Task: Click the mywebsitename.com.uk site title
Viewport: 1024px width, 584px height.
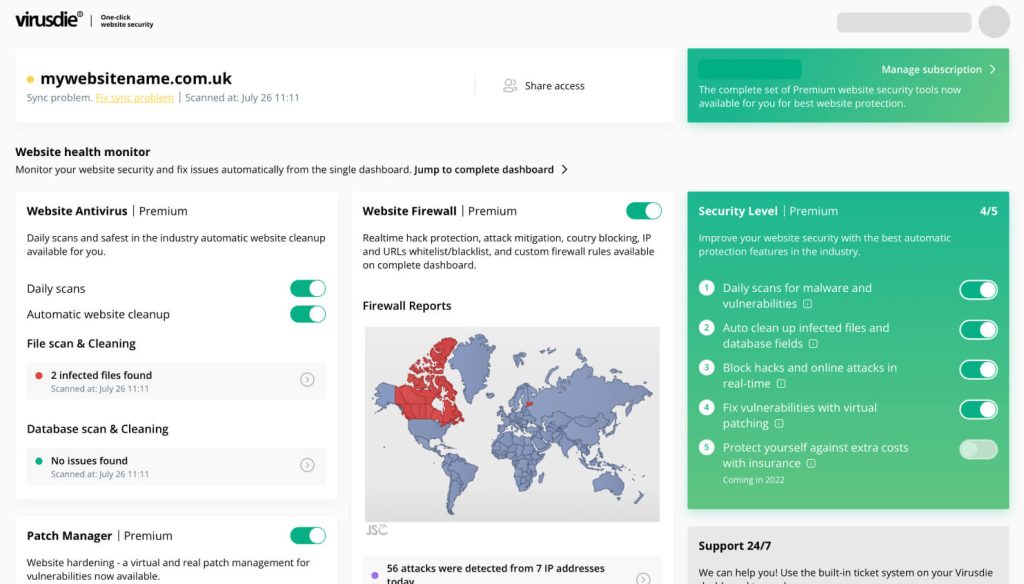Action: (136, 78)
